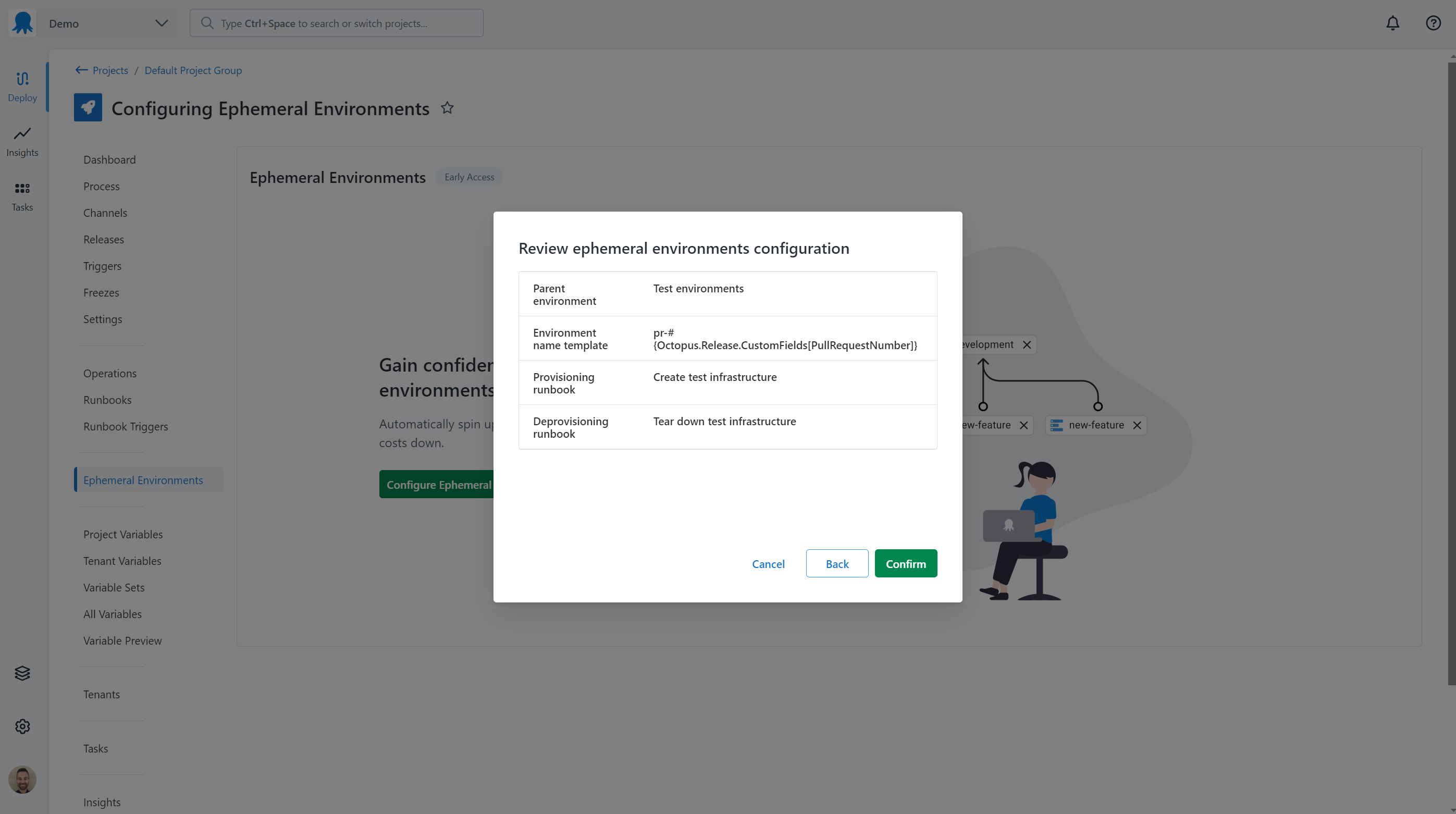
Task: Open deployment Triggers page
Action: [x=102, y=266]
